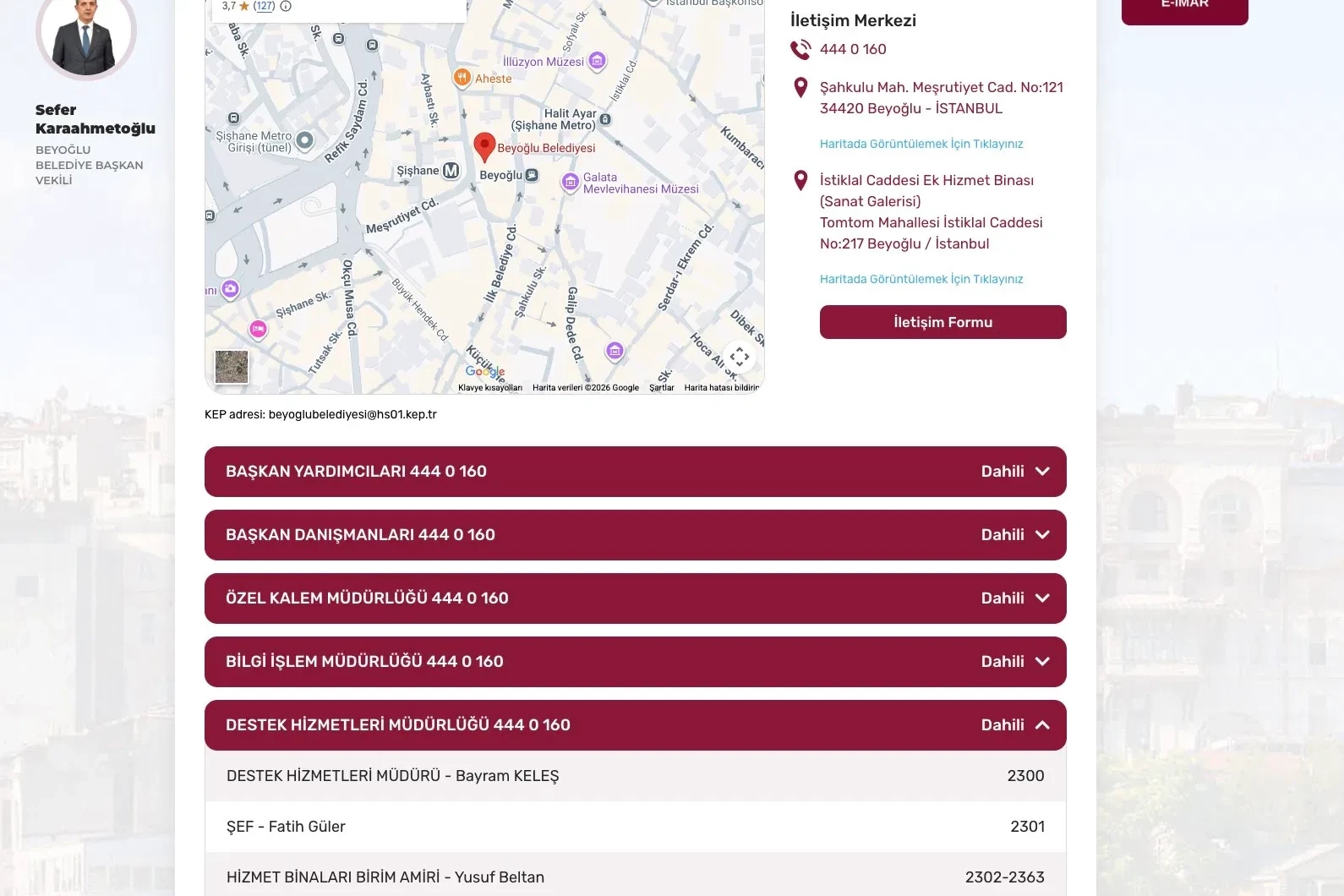Open the 127 reviews link on map

coord(265,6)
